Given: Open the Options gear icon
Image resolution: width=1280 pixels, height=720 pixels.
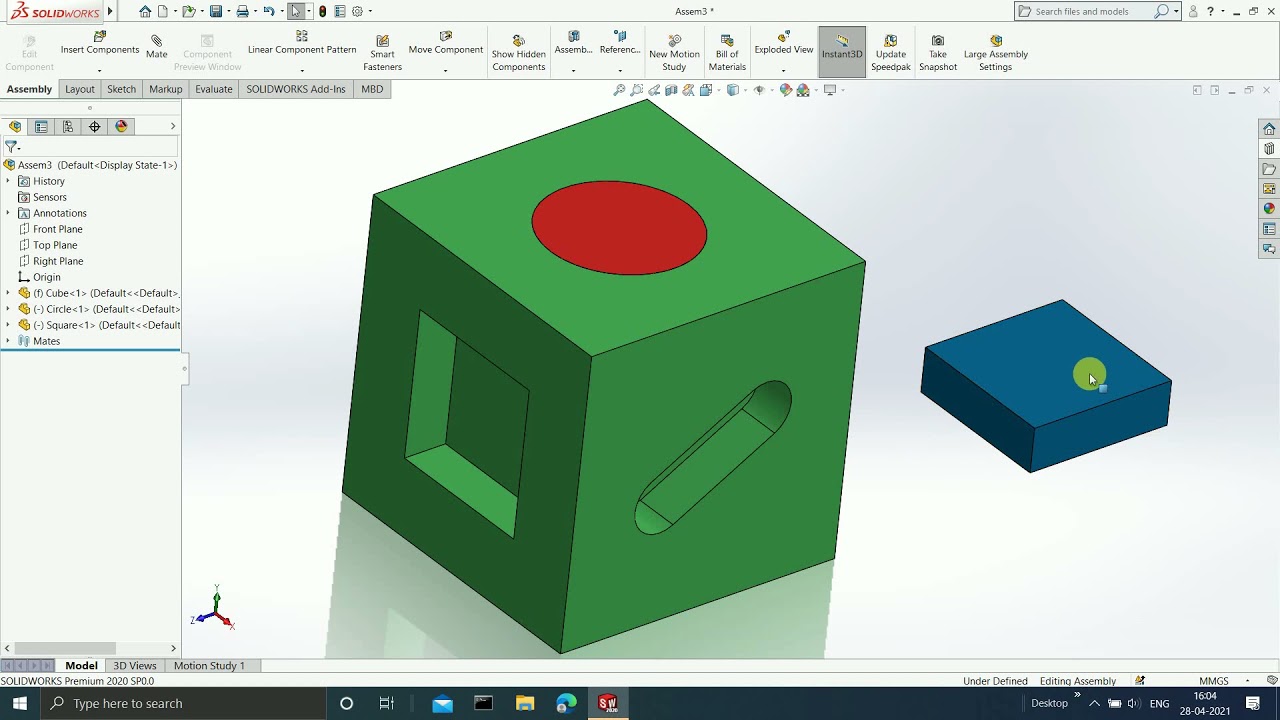Looking at the screenshot, I should 357,12.
